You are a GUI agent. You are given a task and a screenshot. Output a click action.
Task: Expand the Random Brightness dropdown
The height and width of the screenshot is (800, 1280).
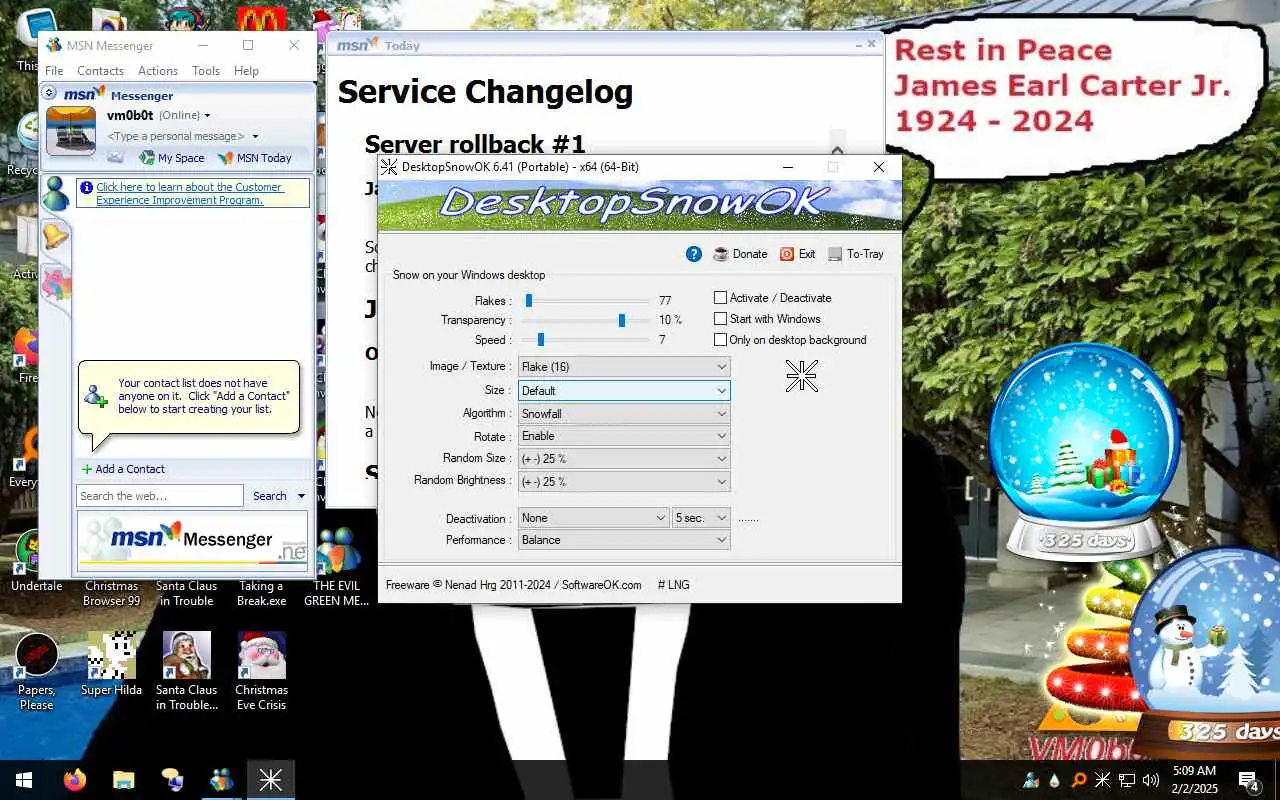tap(624, 482)
